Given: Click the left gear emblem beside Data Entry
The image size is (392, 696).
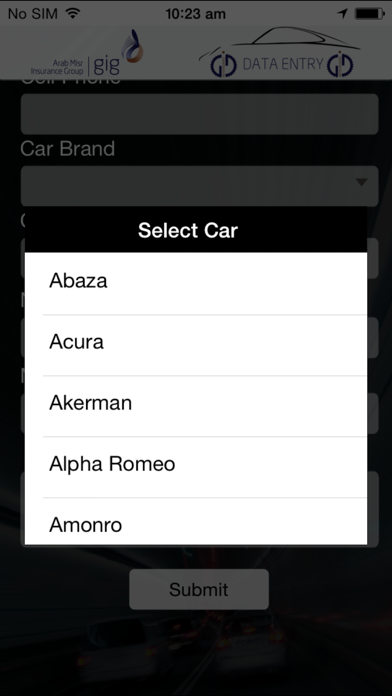Looking at the screenshot, I should [x=223, y=65].
